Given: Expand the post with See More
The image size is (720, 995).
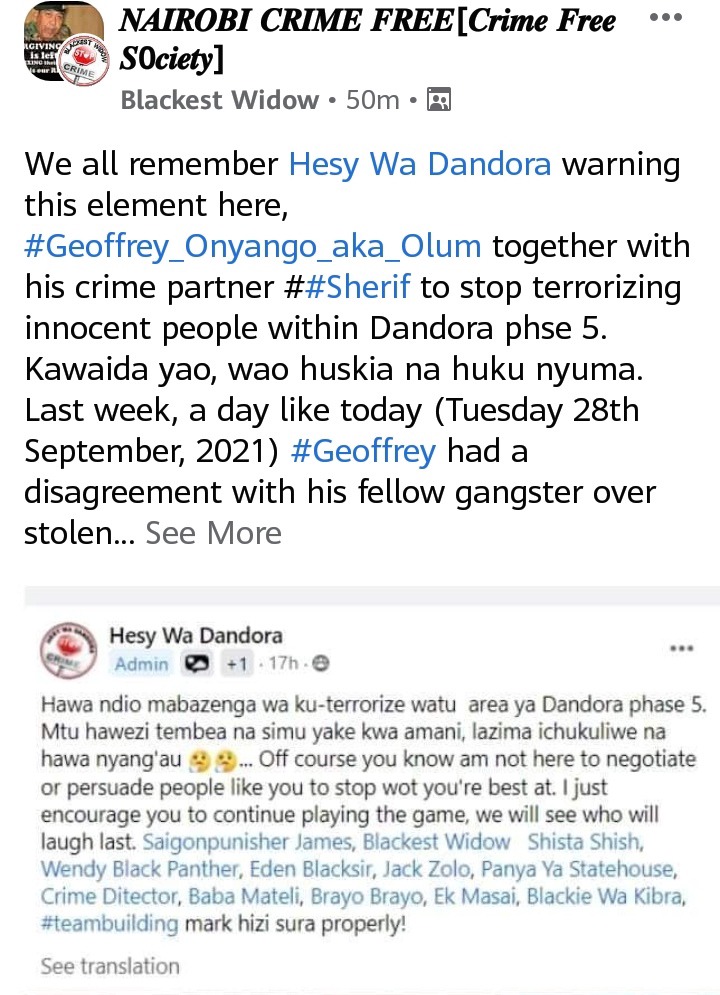Looking at the screenshot, I should point(214,533).
